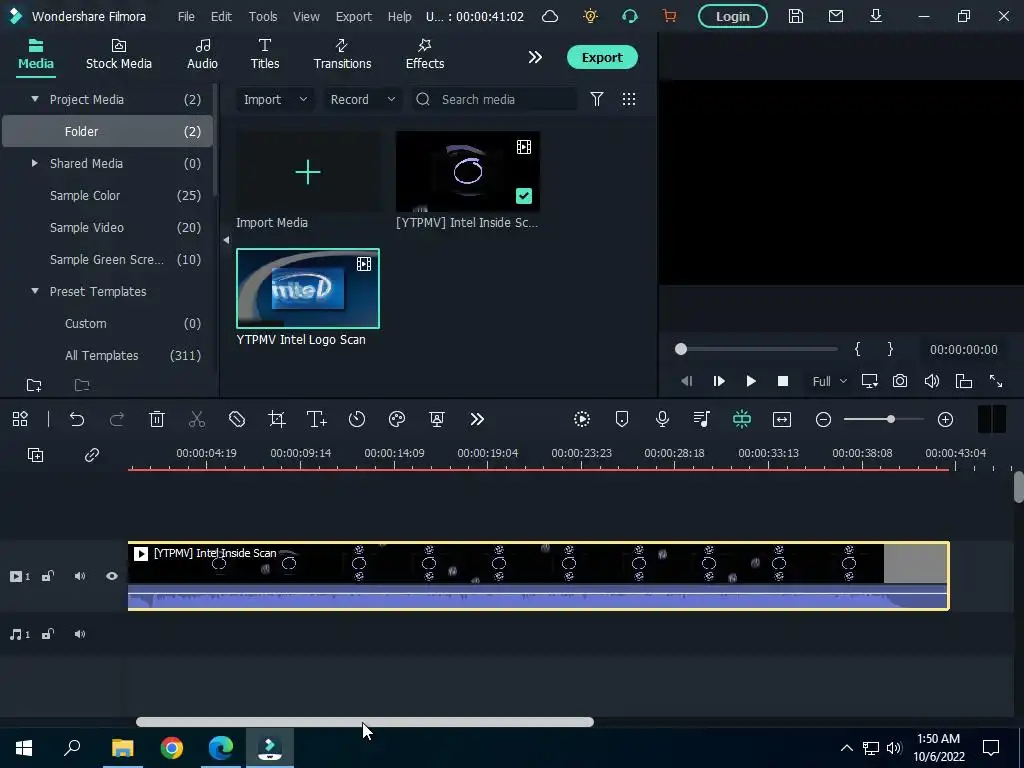Click the Export button

coord(602,57)
